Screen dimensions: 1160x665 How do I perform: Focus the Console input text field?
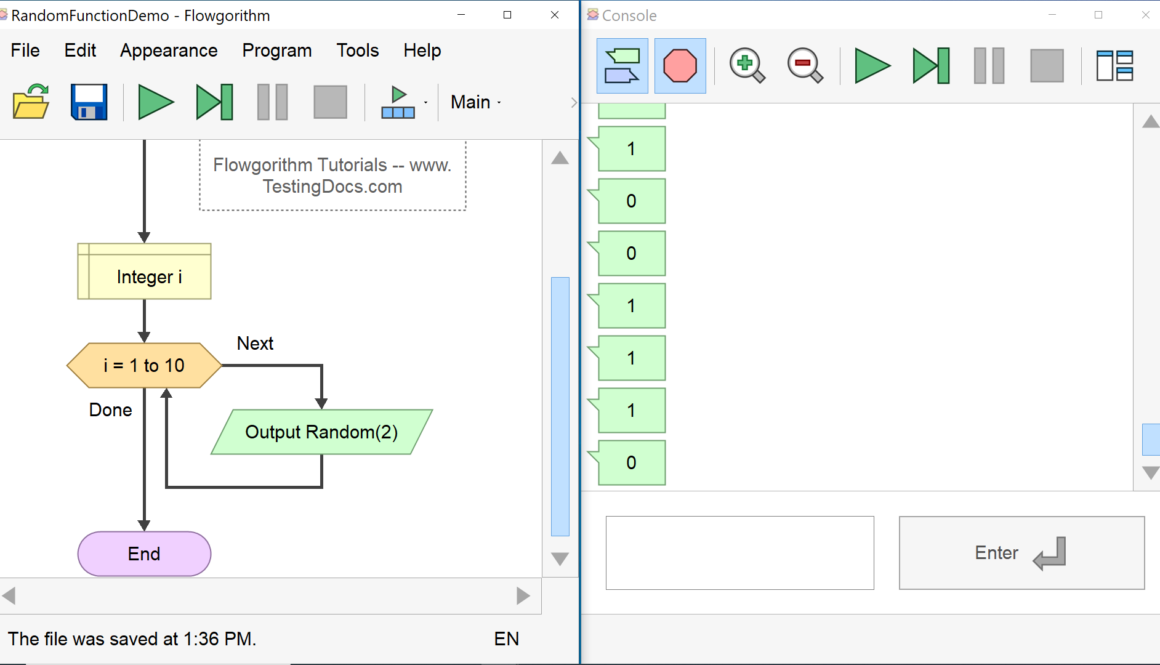pyautogui.click(x=740, y=553)
